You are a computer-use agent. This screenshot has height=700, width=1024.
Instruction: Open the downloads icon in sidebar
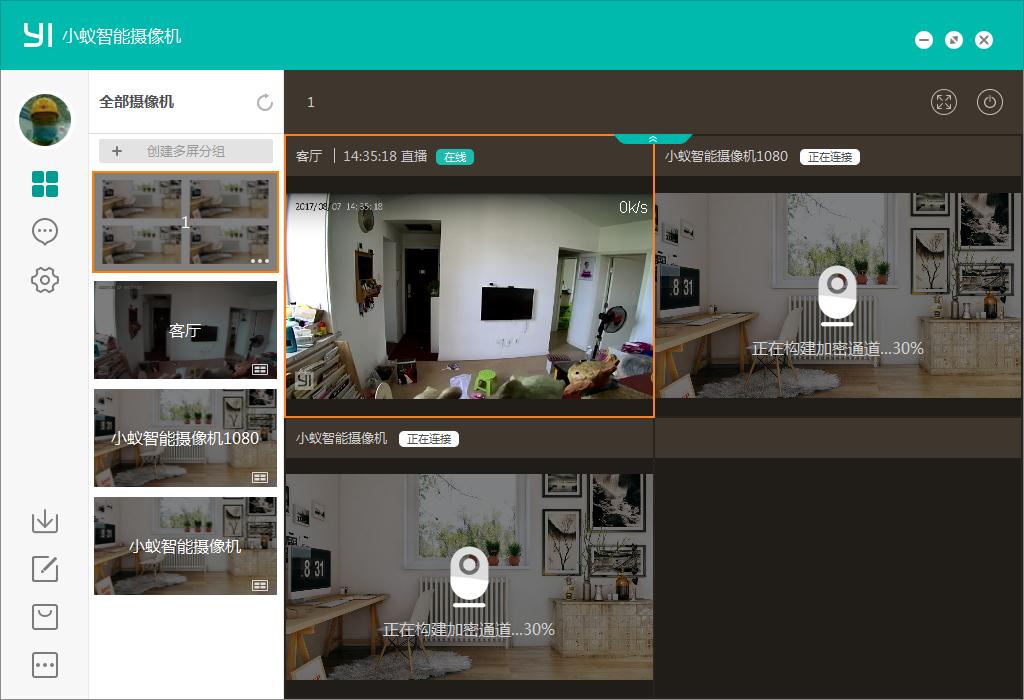tap(45, 521)
